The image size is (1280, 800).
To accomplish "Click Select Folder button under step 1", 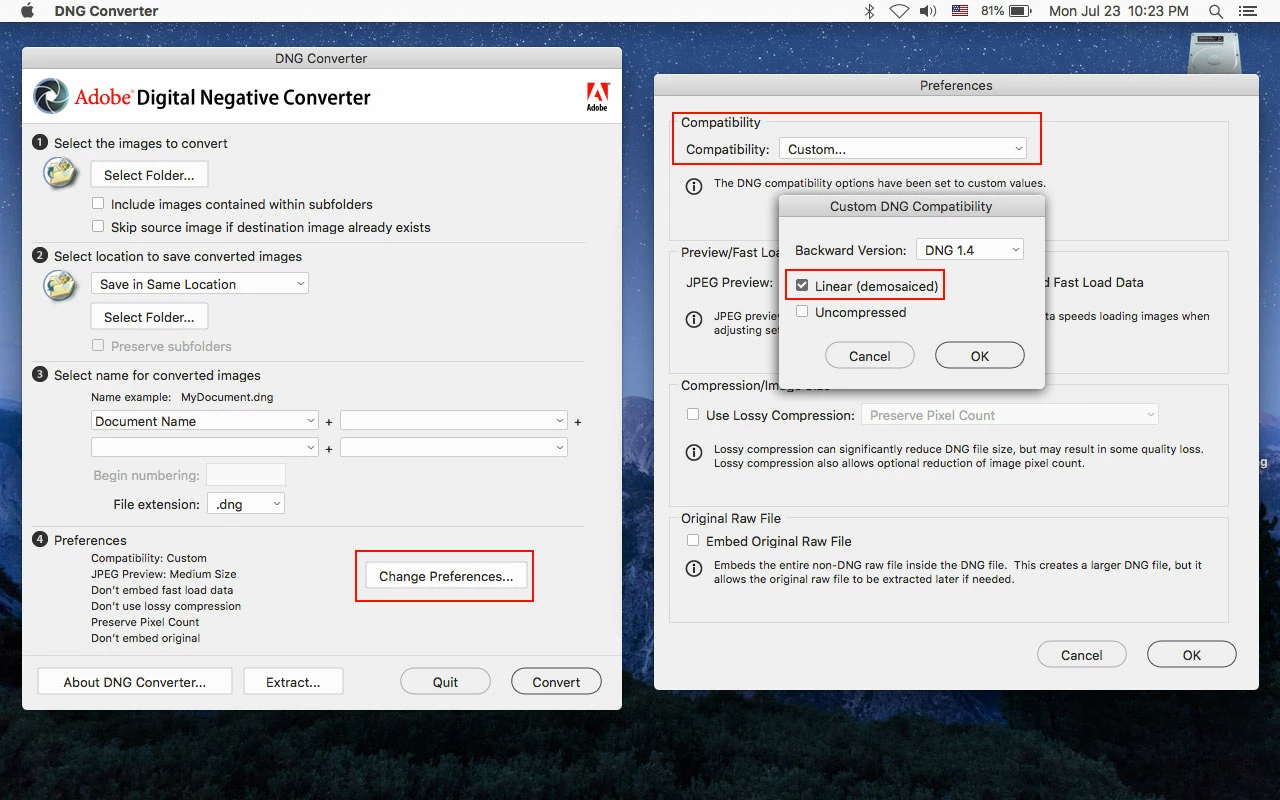I will tap(149, 175).
